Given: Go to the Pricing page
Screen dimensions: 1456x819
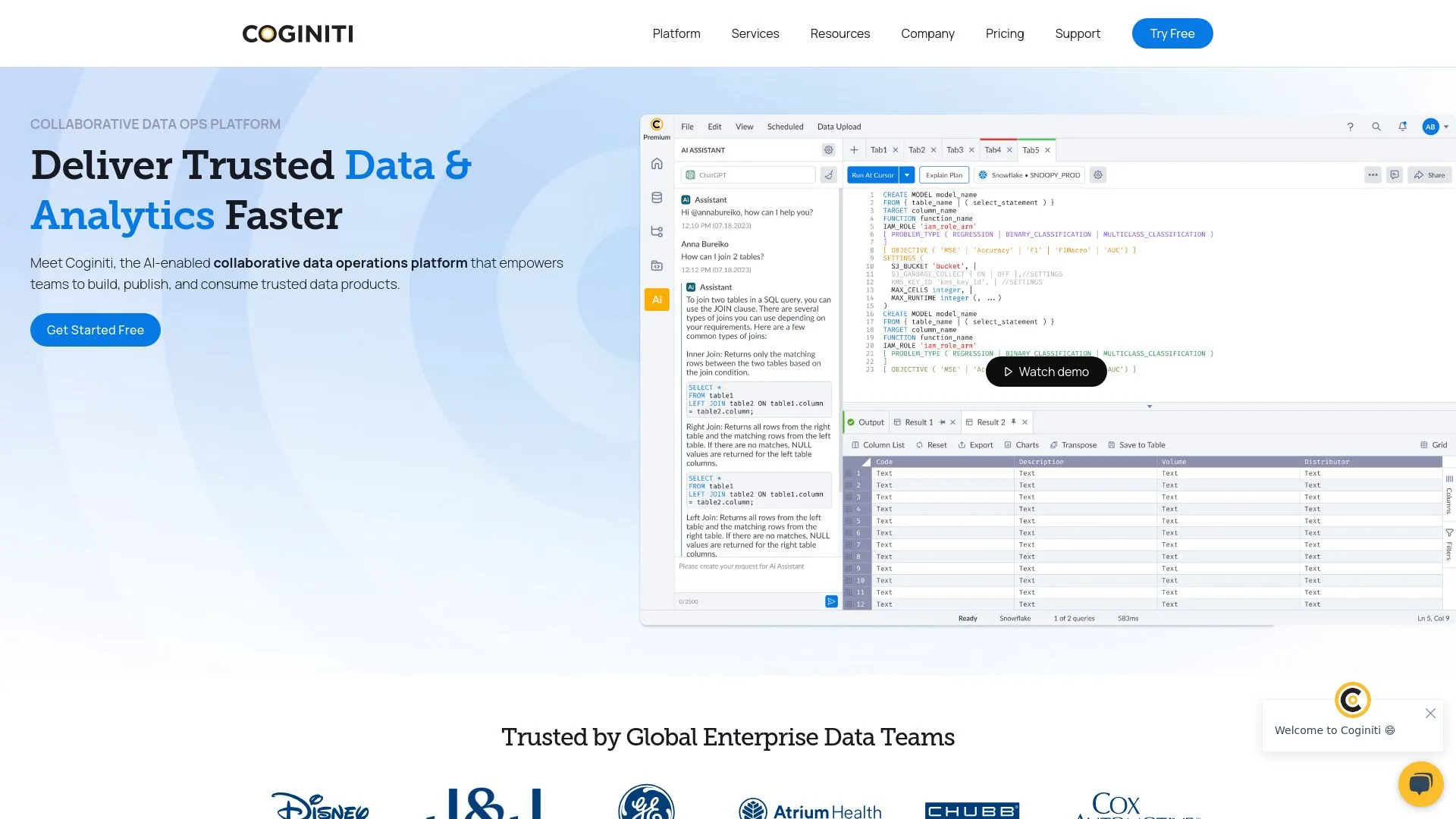Looking at the screenshot, I should pos(1004,33).
